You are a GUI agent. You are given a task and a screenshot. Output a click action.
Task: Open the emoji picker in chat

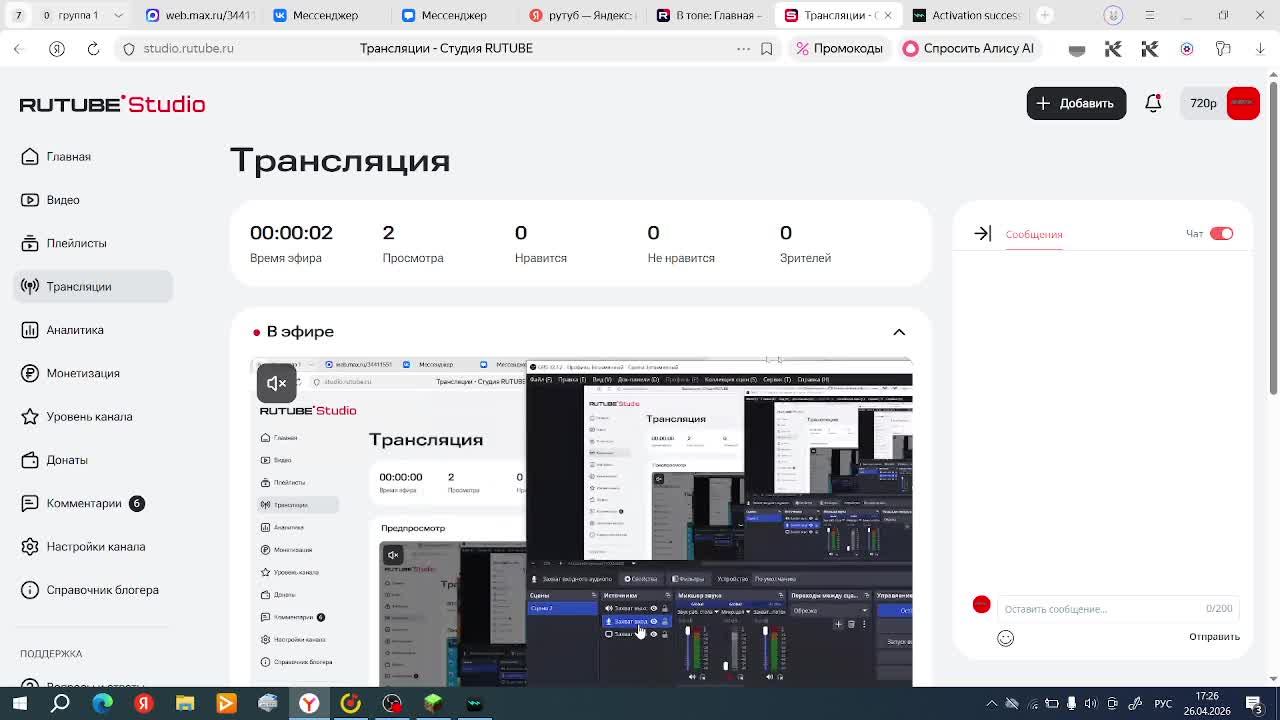click(1005, 638)
